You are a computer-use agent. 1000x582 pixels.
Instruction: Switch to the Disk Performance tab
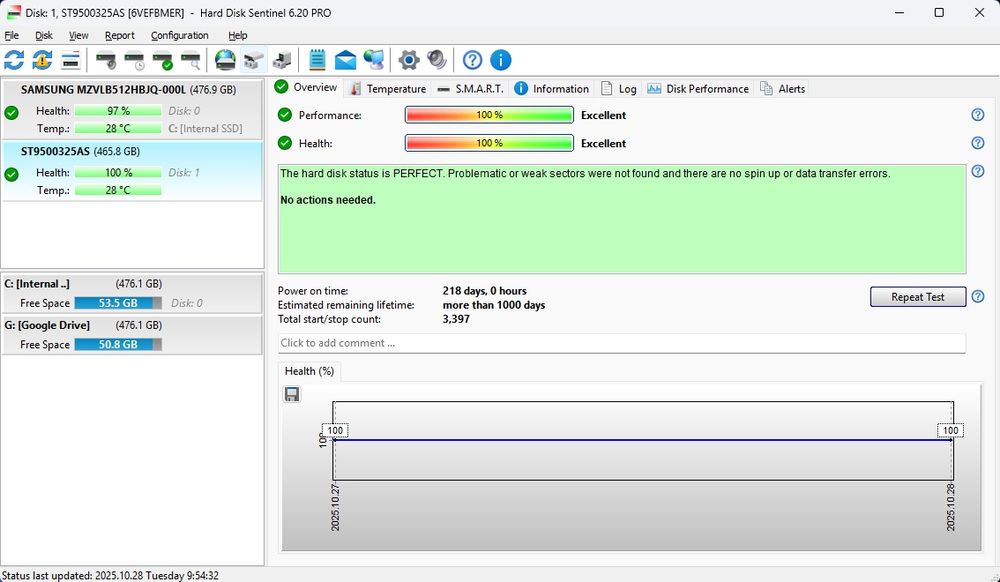698,89
